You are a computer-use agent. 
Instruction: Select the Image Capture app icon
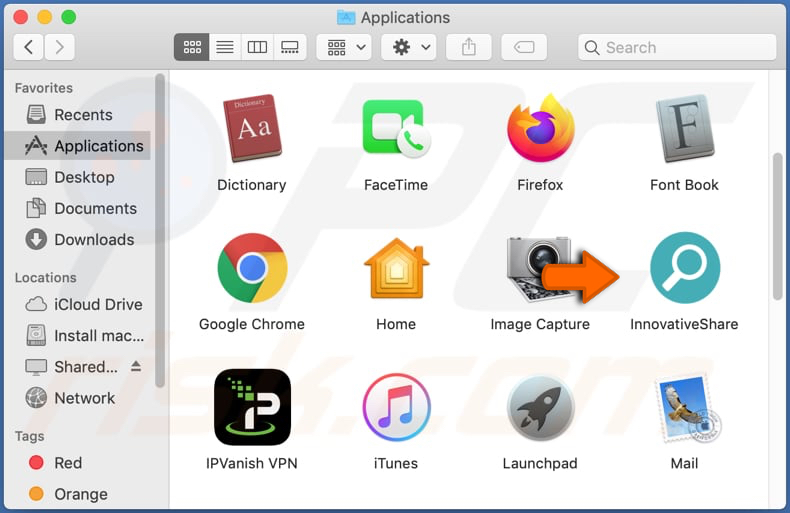(539, 269)
